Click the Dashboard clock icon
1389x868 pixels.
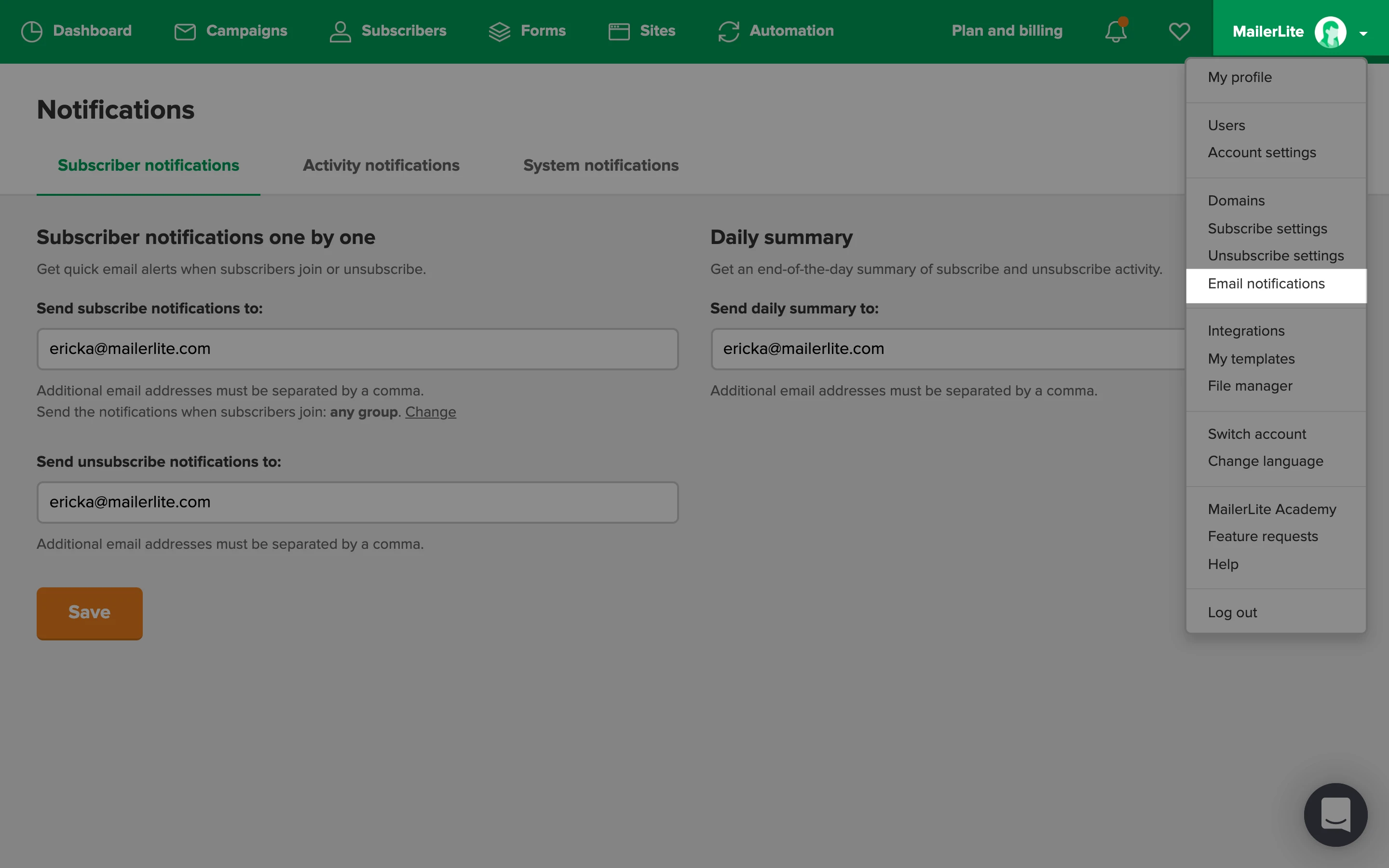click(x=31, y=31)
